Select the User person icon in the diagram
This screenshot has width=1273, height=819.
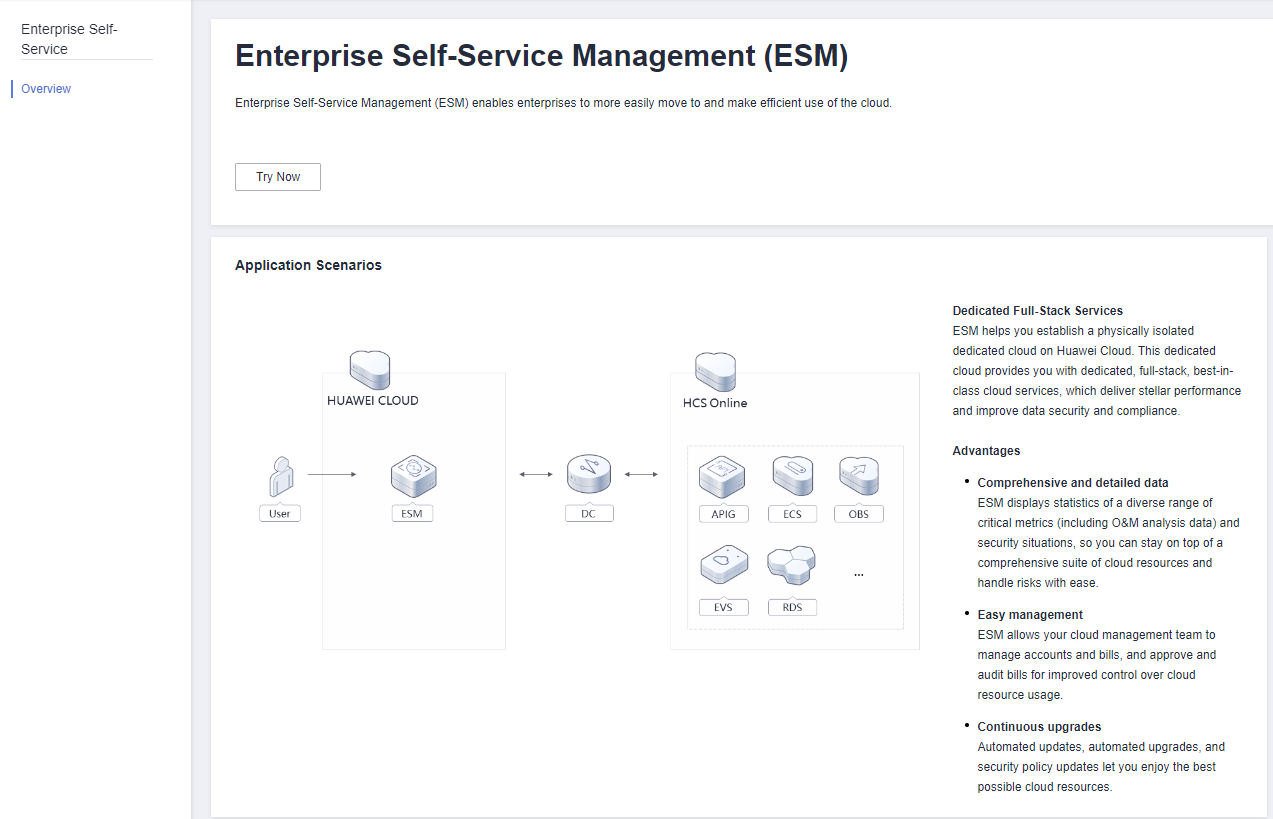[281, 478]
